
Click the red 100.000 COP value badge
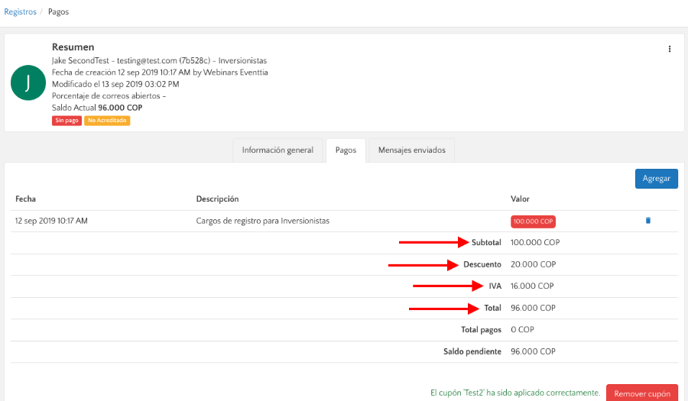point(533,221)
